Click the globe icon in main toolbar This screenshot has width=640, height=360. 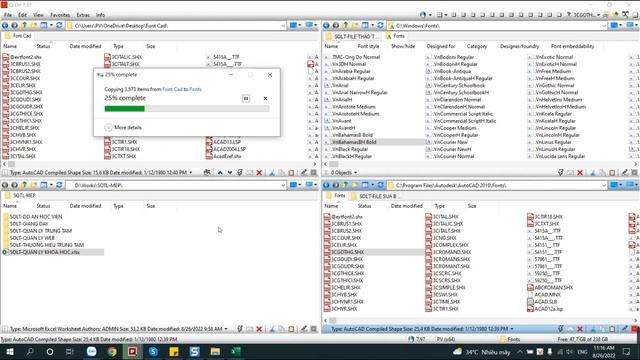(x=422, y=15)
